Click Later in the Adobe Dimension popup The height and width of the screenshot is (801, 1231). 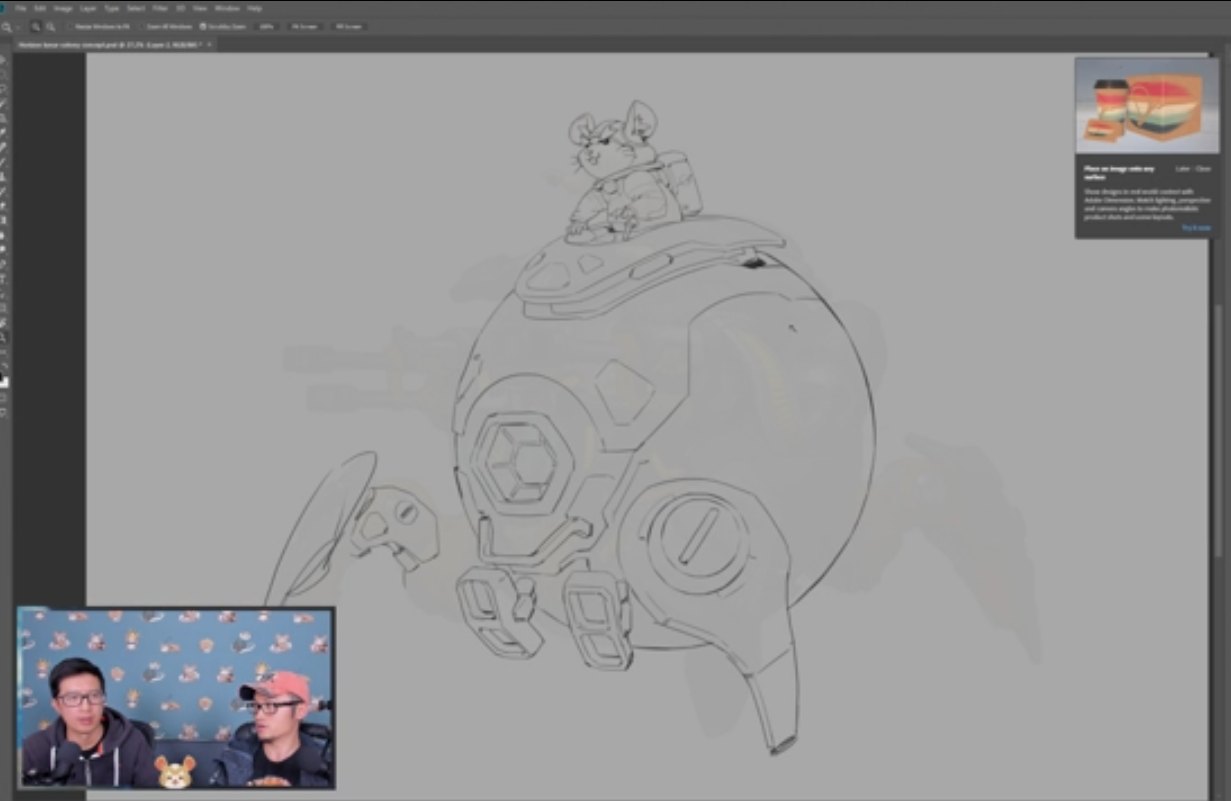(x=1181, y=169)
